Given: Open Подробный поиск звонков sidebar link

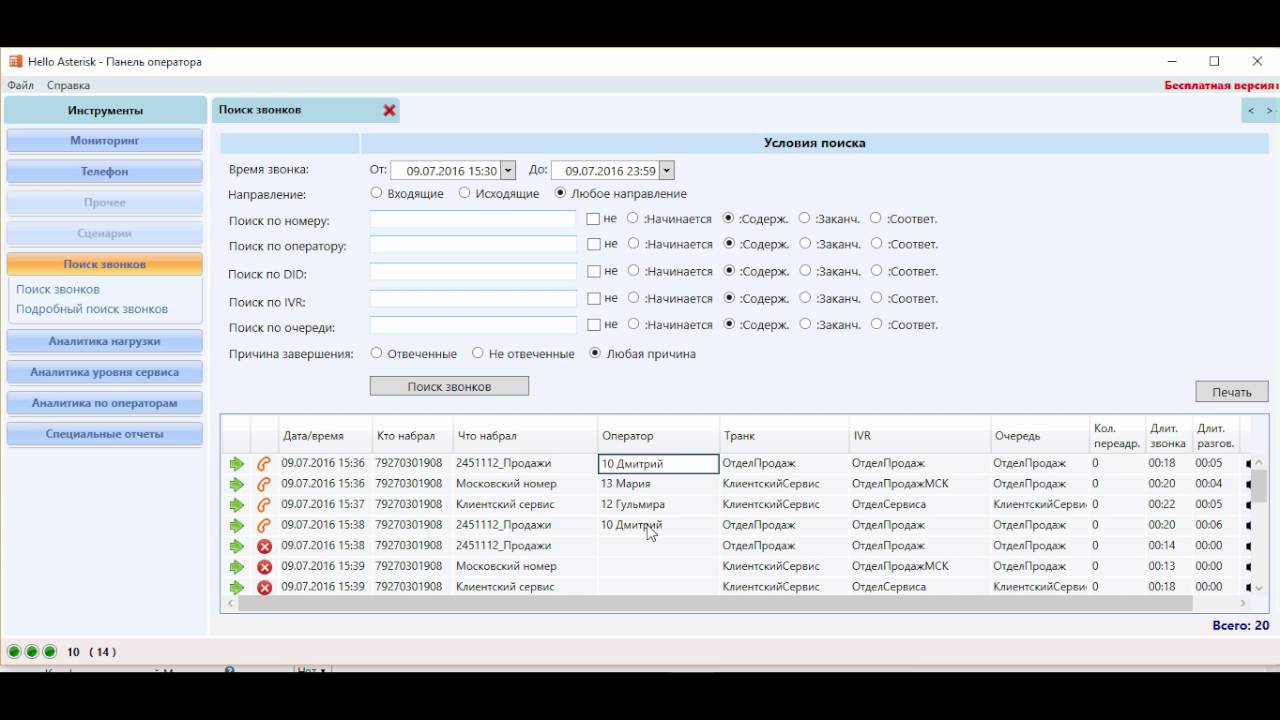Looking at the screenshot, I should (x=92, y=309).
